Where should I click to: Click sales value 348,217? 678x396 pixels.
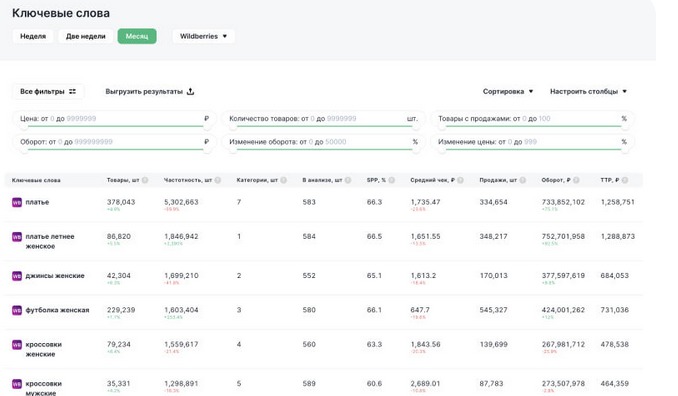pos(493,236)
